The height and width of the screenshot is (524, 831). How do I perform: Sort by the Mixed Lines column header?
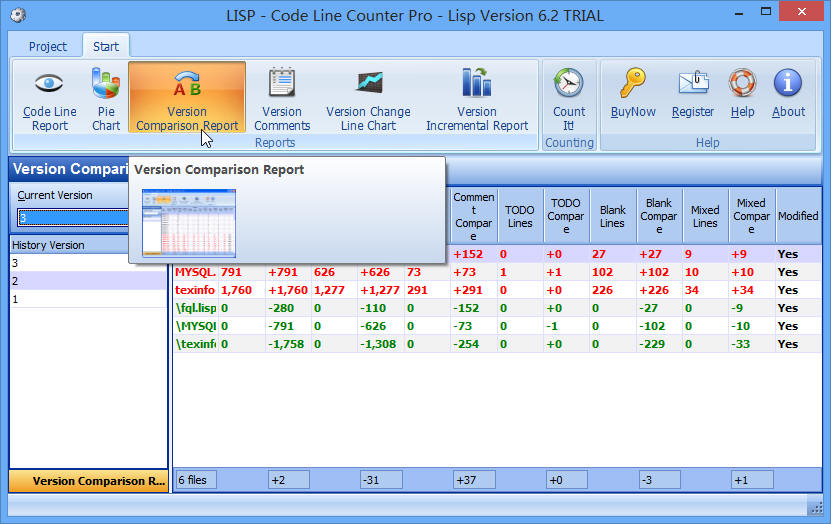[705, 216]
